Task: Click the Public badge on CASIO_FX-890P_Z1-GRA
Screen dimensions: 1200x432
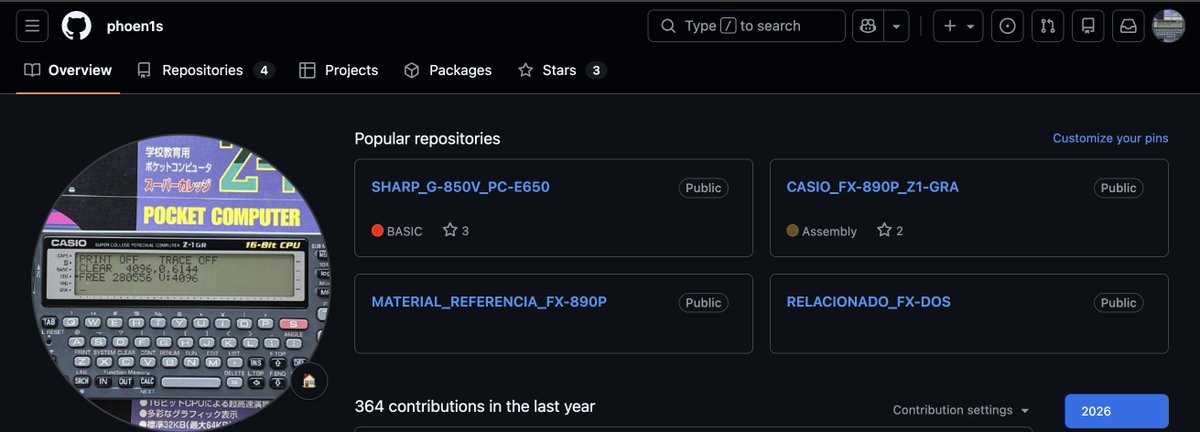Action: point(1119,188)
